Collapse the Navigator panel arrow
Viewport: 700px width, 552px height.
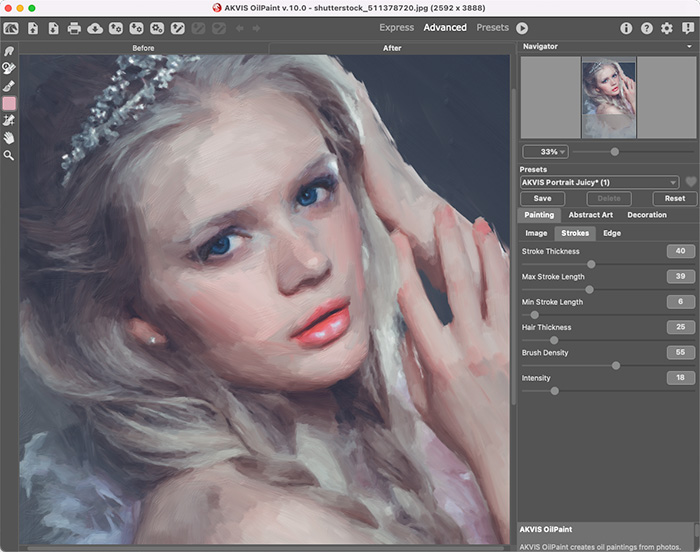pos(689,47)
